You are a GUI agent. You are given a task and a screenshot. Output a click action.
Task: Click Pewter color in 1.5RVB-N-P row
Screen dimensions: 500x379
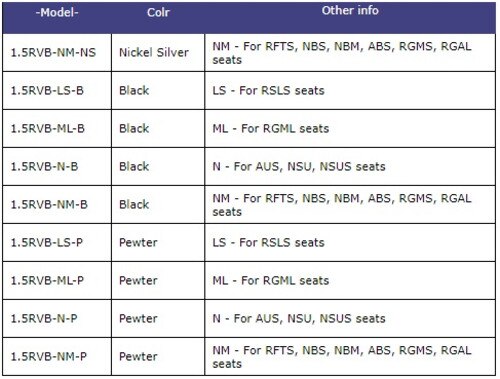138,319
